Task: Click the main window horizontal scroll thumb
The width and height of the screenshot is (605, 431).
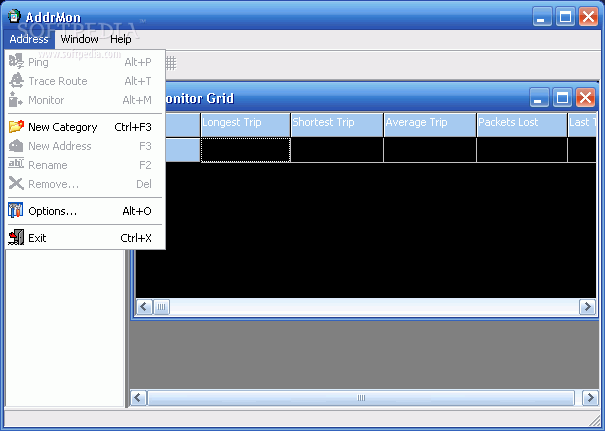Action: pyautogui.click(x=361, y=398)
